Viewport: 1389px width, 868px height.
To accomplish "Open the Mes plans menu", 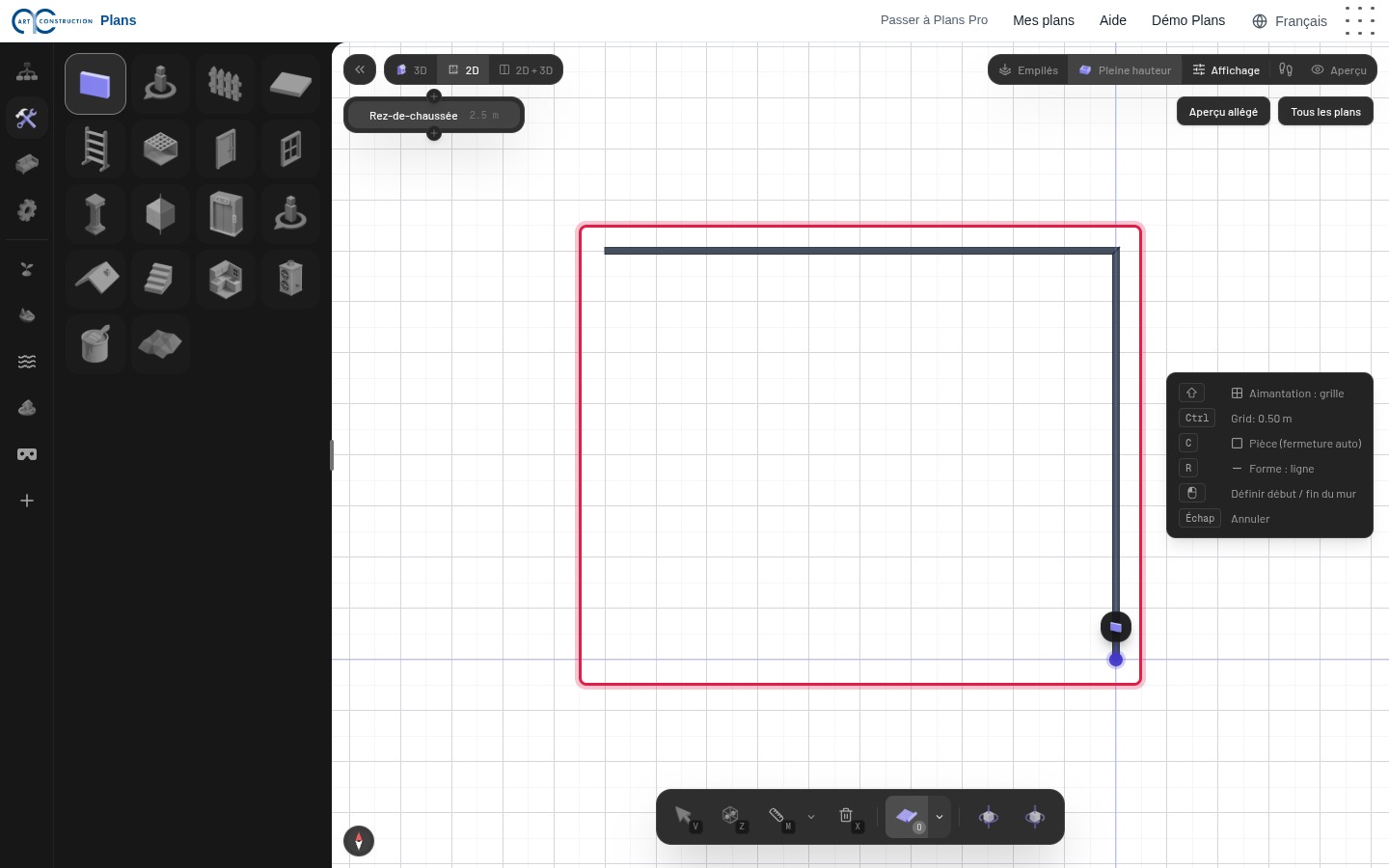I will pyautogui.click(x=1044, y=20).
